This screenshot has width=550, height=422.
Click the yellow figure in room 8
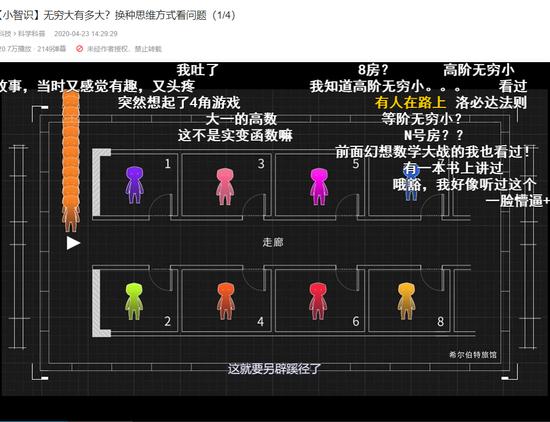[407, 301]
